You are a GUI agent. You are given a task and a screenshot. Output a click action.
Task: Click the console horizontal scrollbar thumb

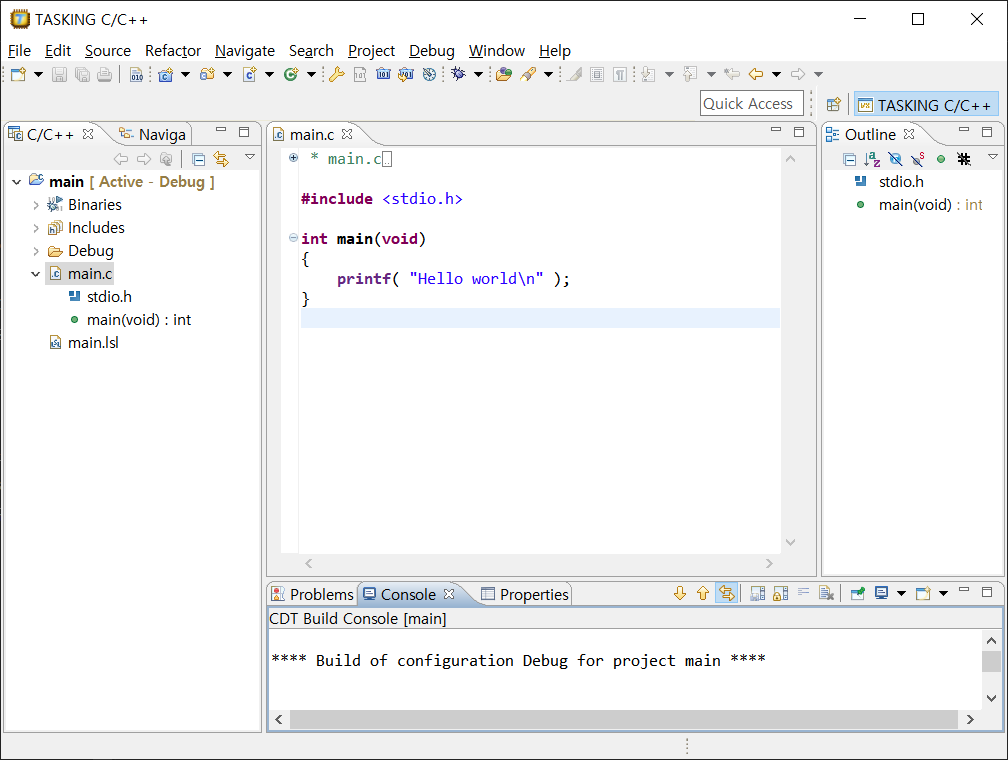coord(624,719)
